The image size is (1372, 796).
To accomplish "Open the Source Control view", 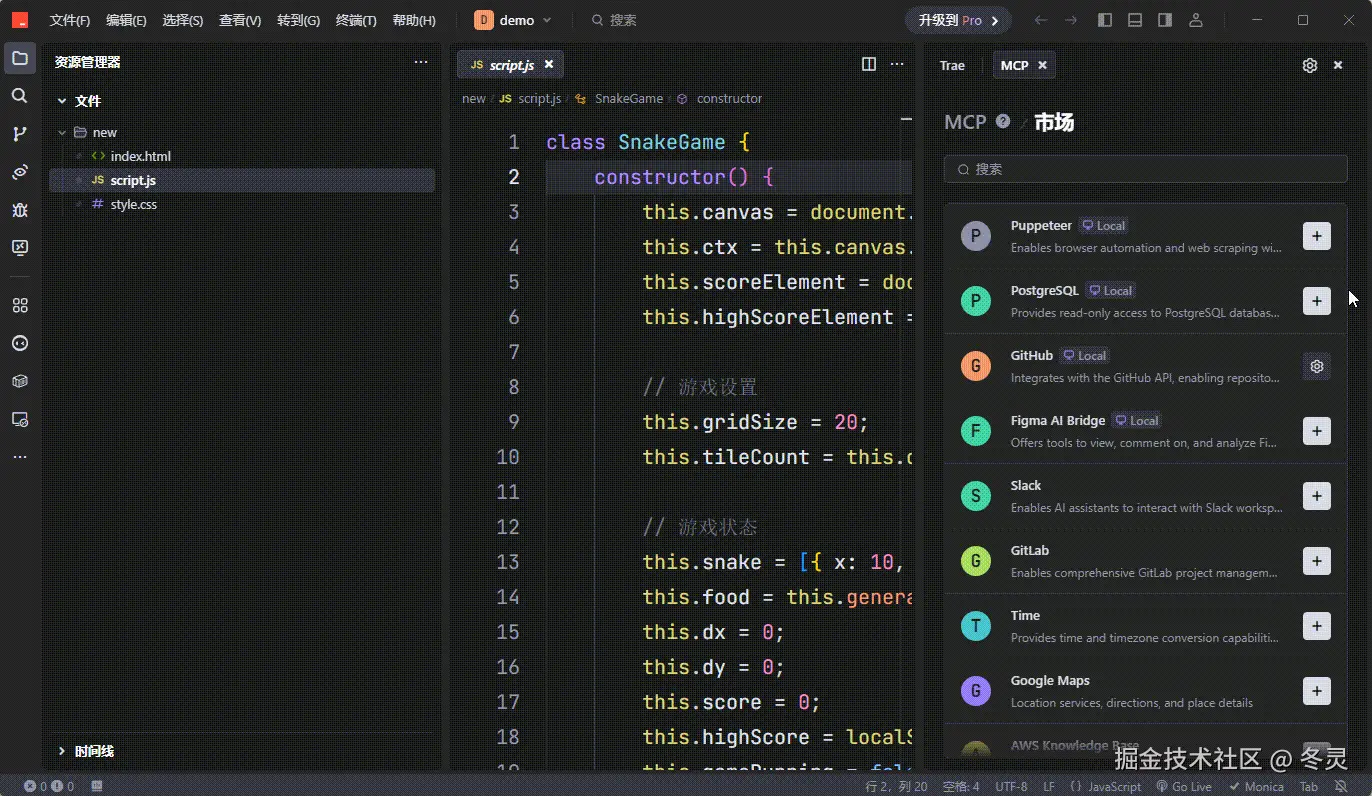I will pos(19,134).
